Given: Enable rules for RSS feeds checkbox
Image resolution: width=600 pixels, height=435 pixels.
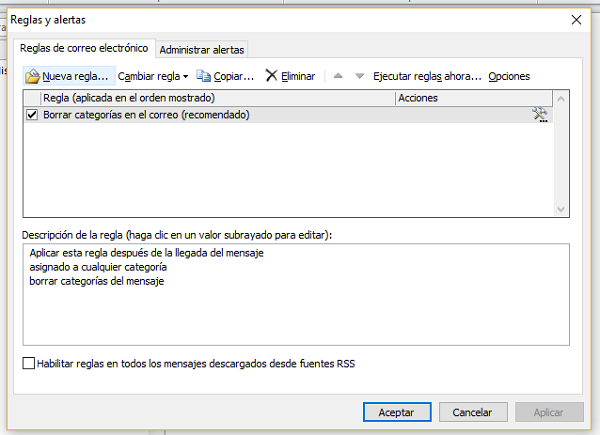Looking at the screenshot, I should coord(29,363).
